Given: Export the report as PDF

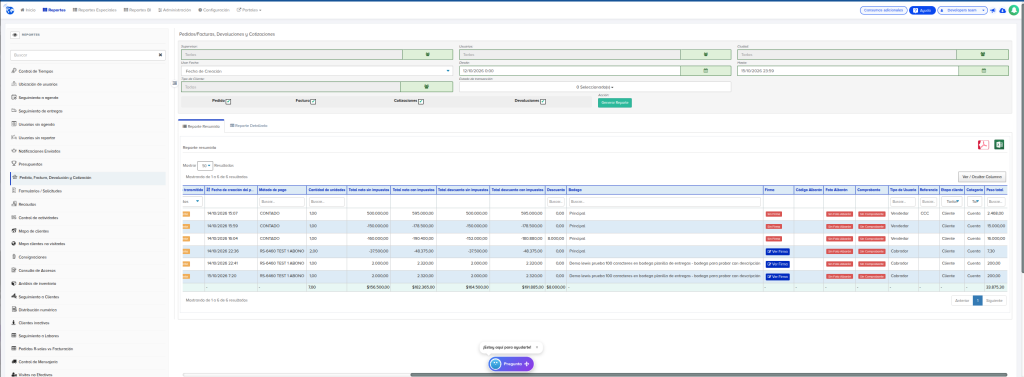Looking at the screenshot, I should click(x=983, y=144).
